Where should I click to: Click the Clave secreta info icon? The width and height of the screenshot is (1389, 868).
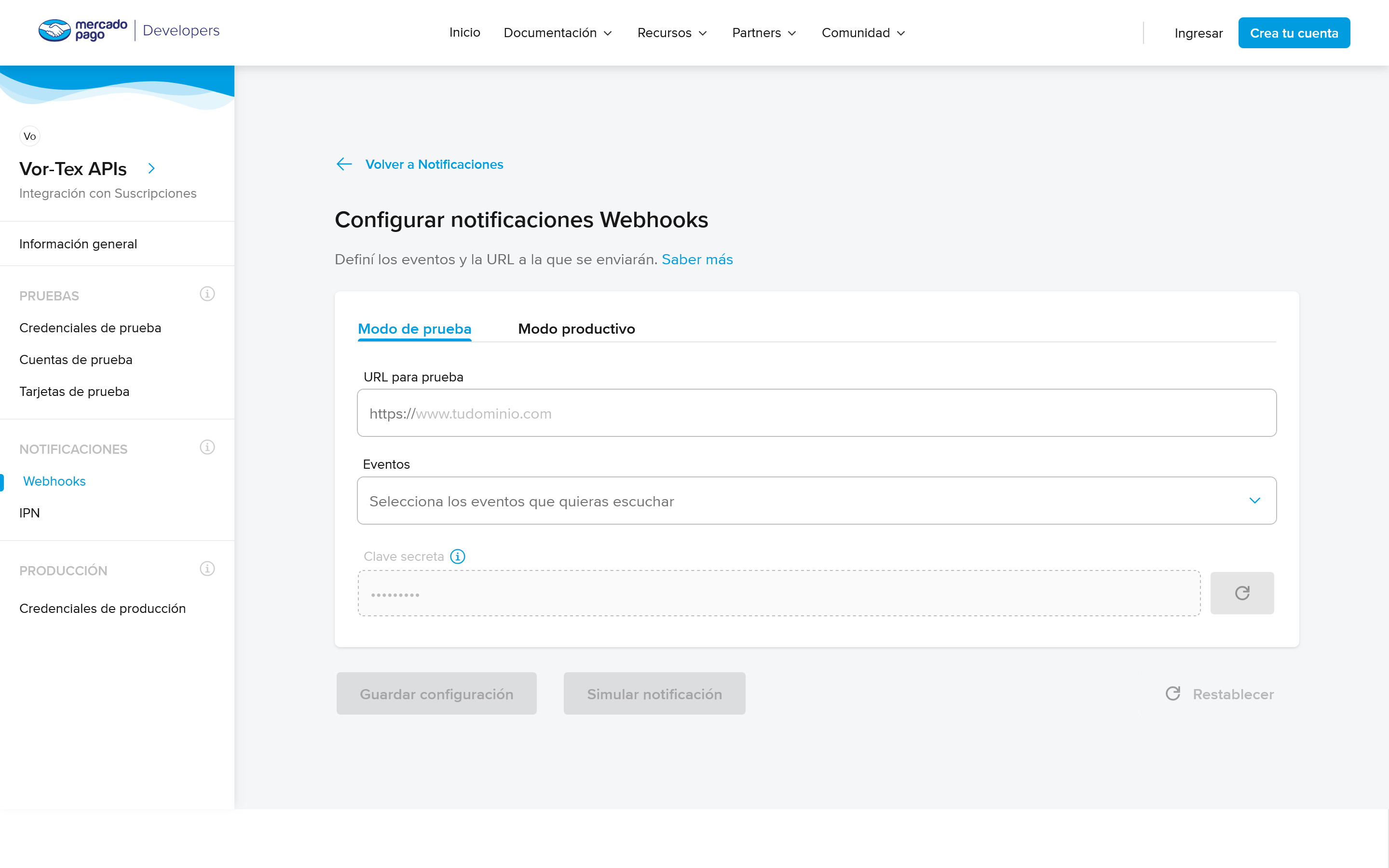[x=457, y=556]
